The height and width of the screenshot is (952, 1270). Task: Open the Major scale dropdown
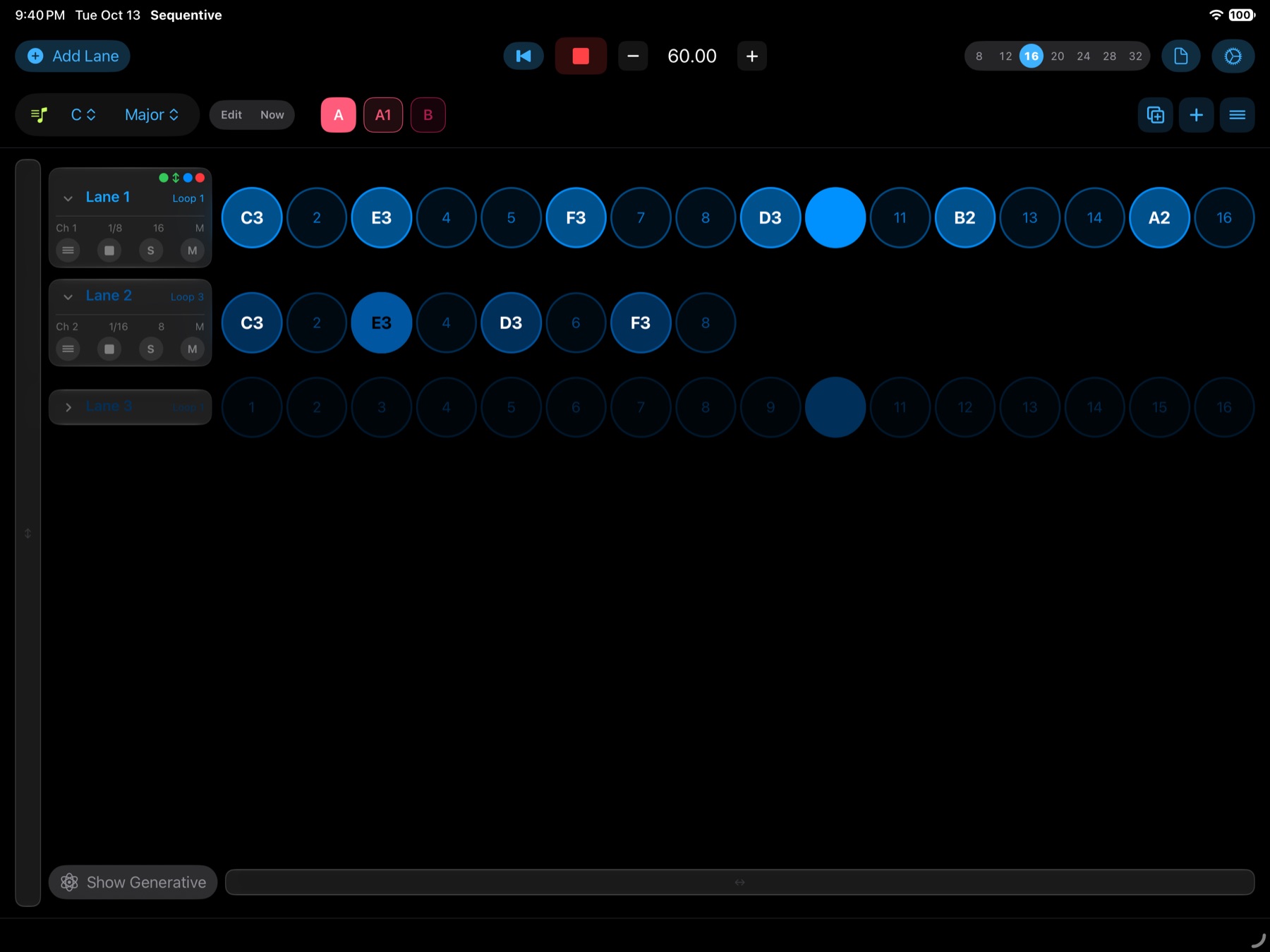tap(152, 114)
